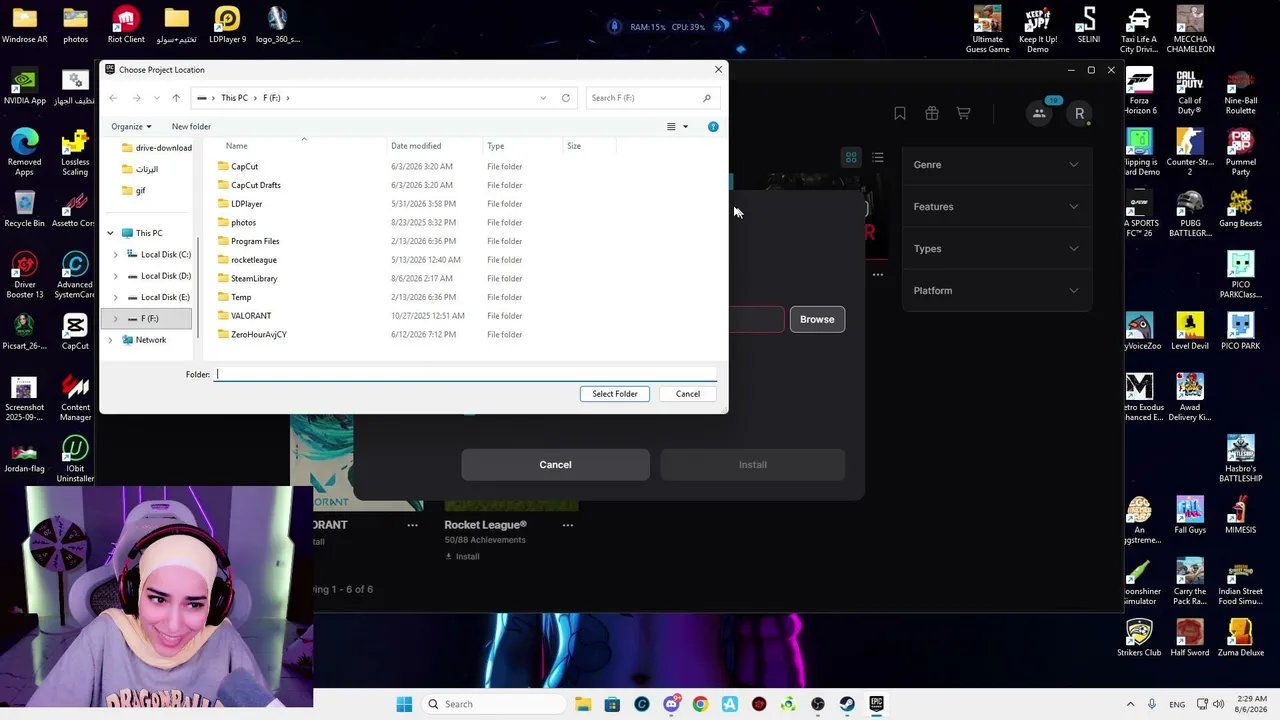Open the Epic Games wishlist bookmark icon
1280x720 pixels.
pos(900,114)
